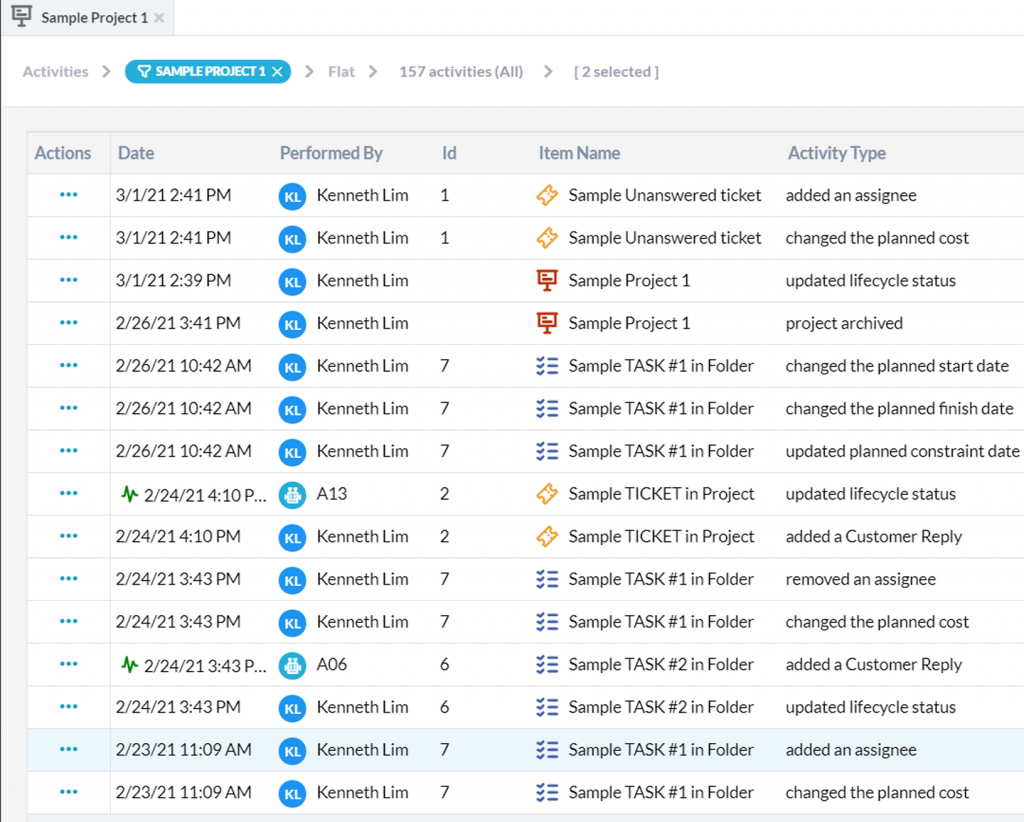1024x822 pixels.
Task: Sort by the Activity Type column header
Action: (836, 153)
